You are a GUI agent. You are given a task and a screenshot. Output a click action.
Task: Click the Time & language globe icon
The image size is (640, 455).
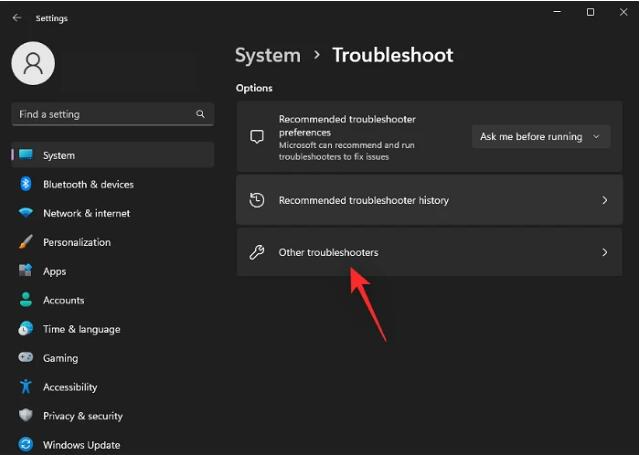coord(26,328)
